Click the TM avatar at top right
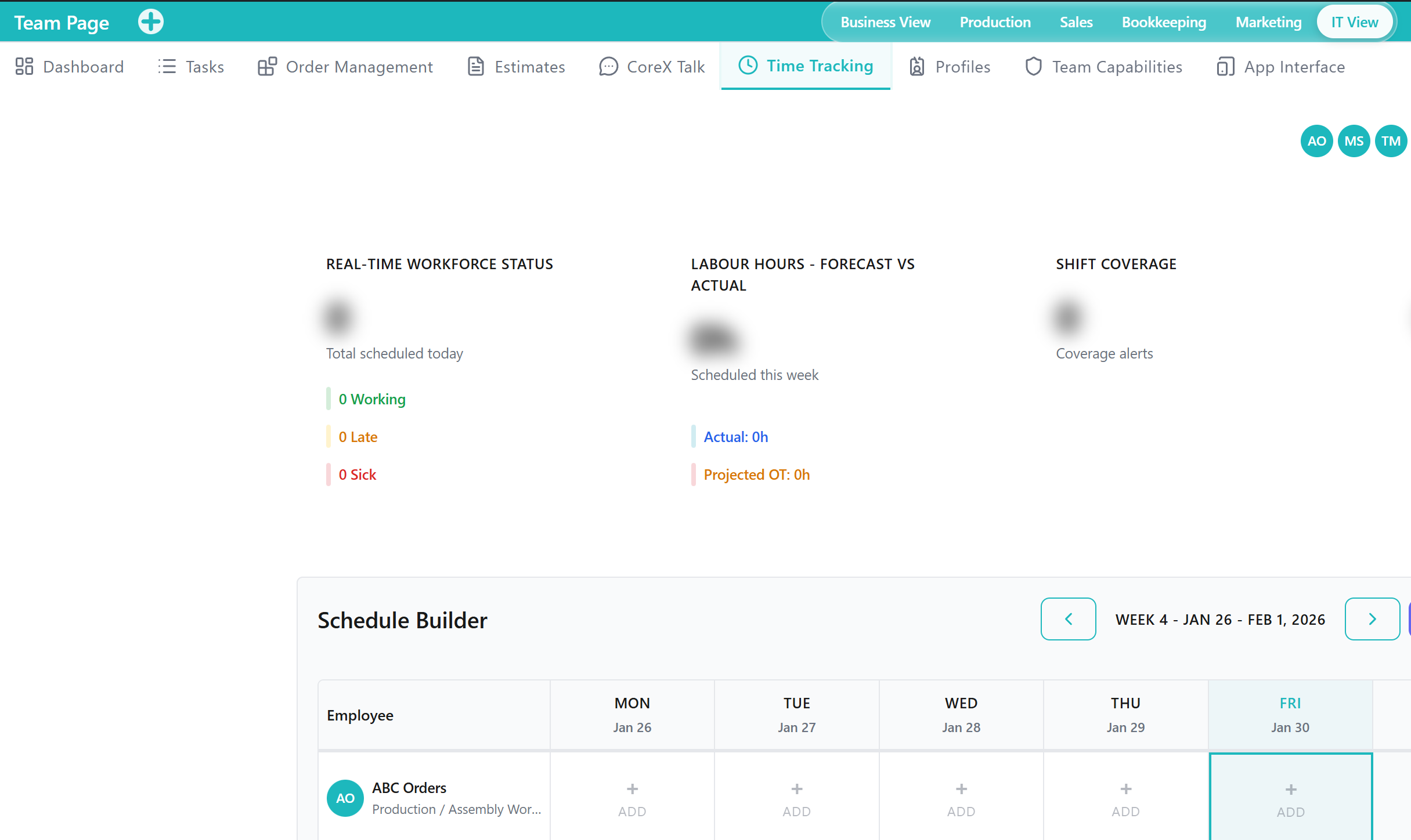 (1391, 141)
